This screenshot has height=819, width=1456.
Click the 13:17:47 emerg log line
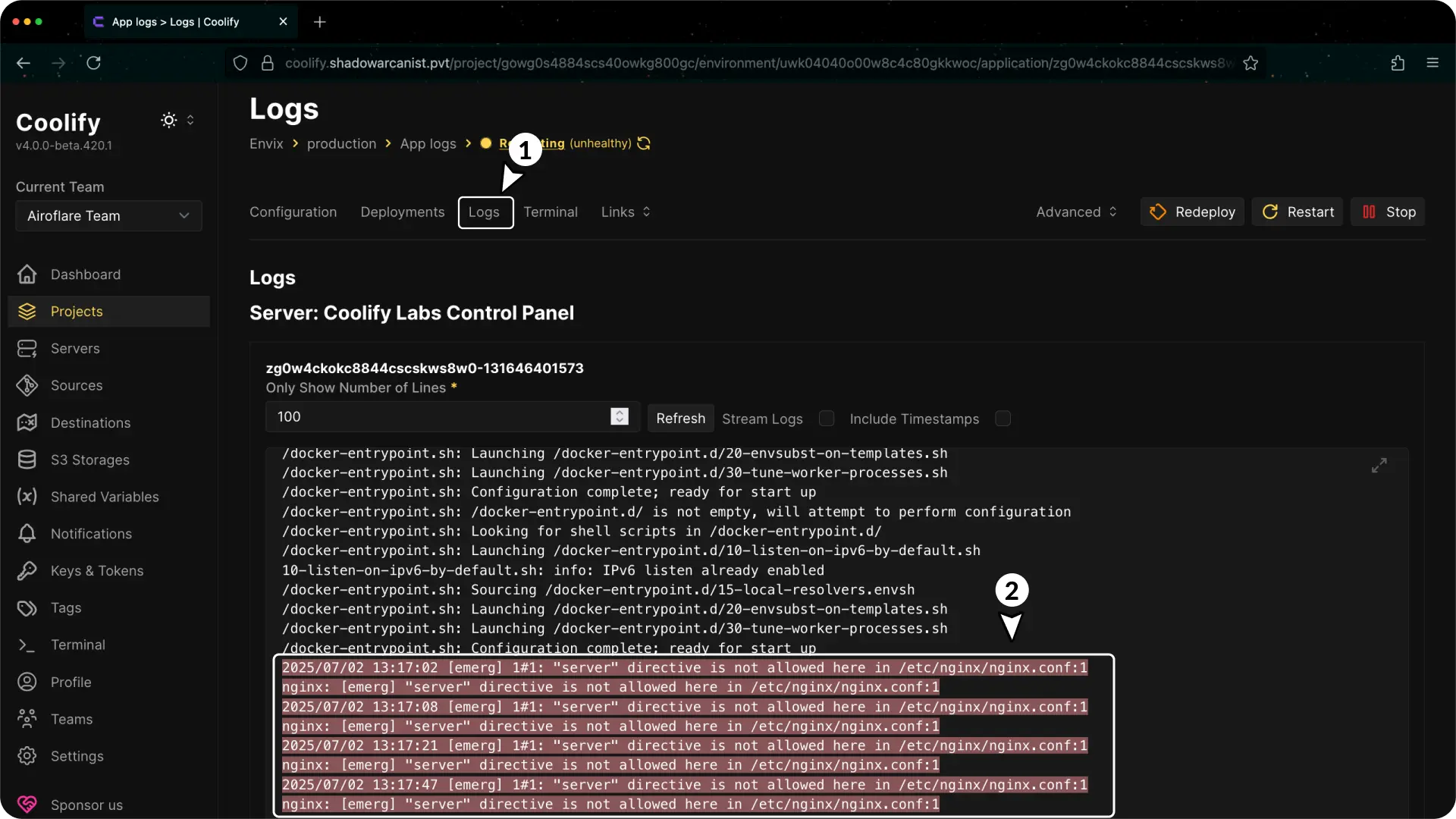point(685,785)
